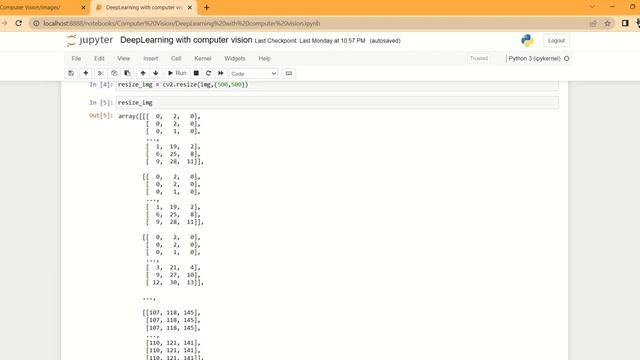This screenshot has height=360, width=640.
Task: Run the selected cell
Action: [x=177, y=73]
